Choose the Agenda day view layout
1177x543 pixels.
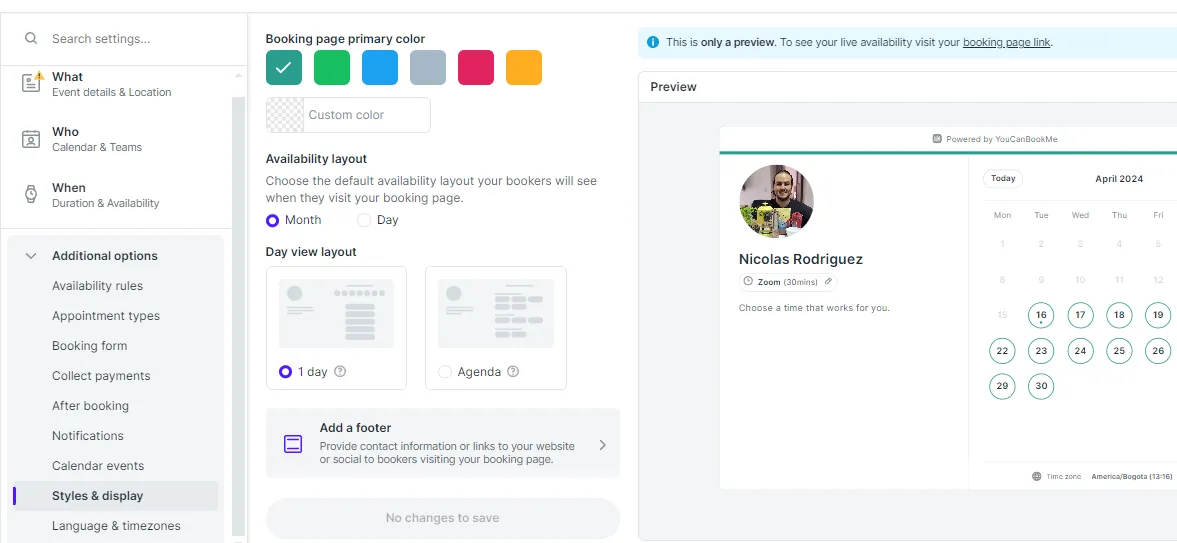446,372
